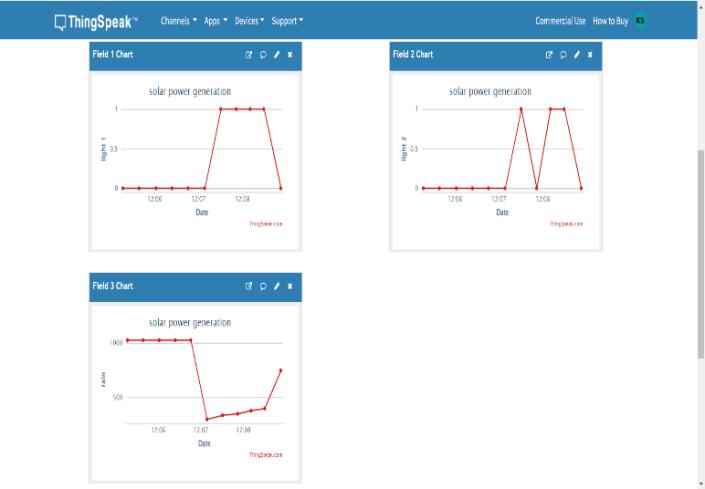Open Field 1 Chart in new window
Viewport: 705px width, 489px height.
coord(249,55)
